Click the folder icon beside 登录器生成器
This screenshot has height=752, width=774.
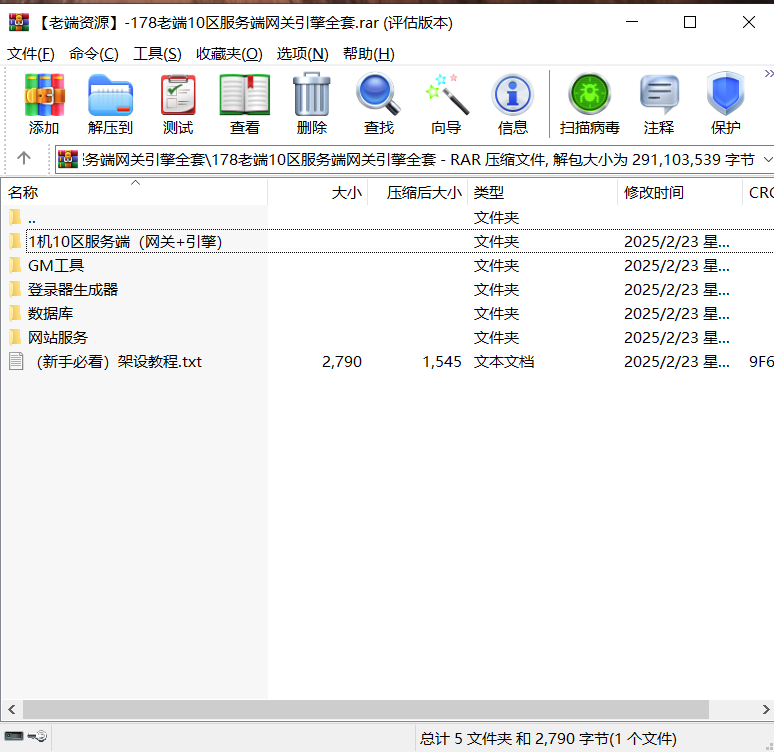point(15,289)
